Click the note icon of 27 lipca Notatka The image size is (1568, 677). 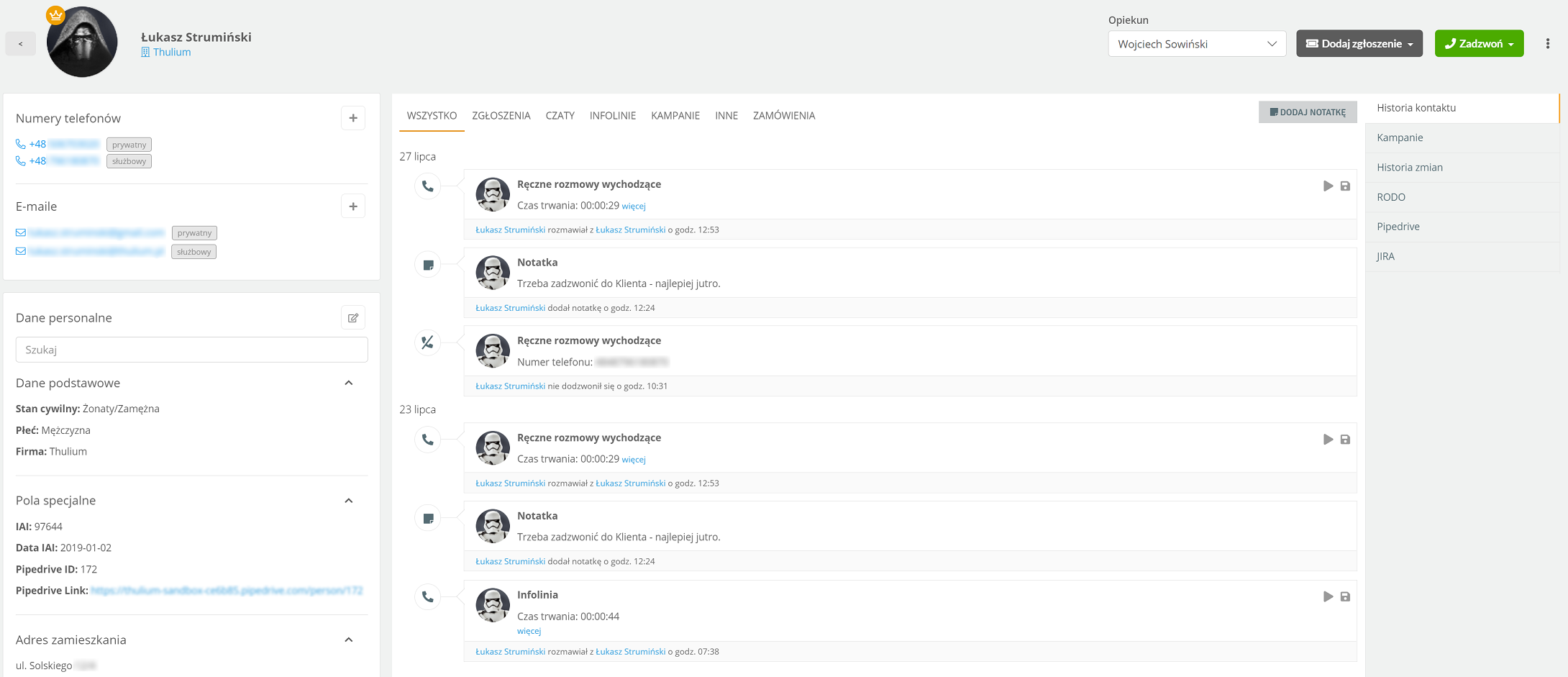(x=428, y=265)
